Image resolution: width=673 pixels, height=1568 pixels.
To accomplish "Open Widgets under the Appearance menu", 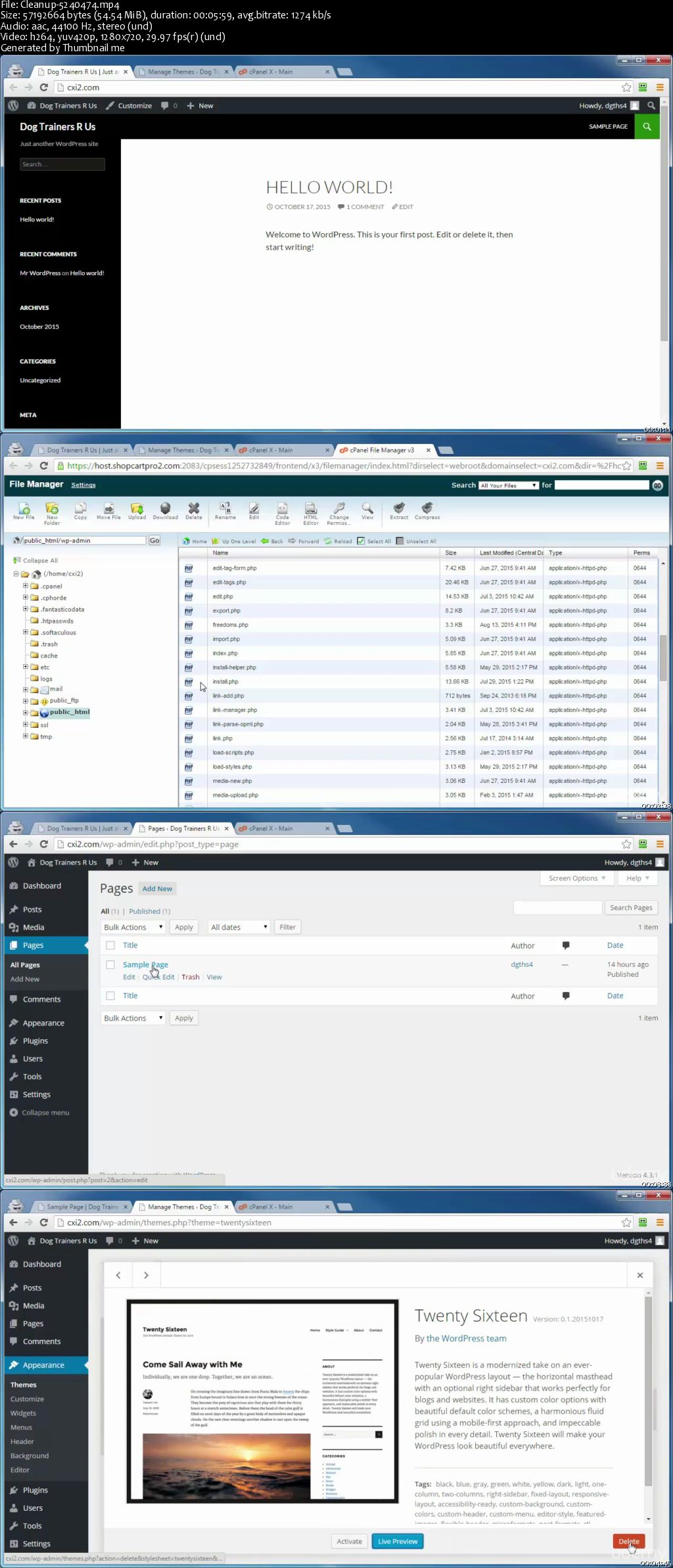I will [x=23, y=1414].
